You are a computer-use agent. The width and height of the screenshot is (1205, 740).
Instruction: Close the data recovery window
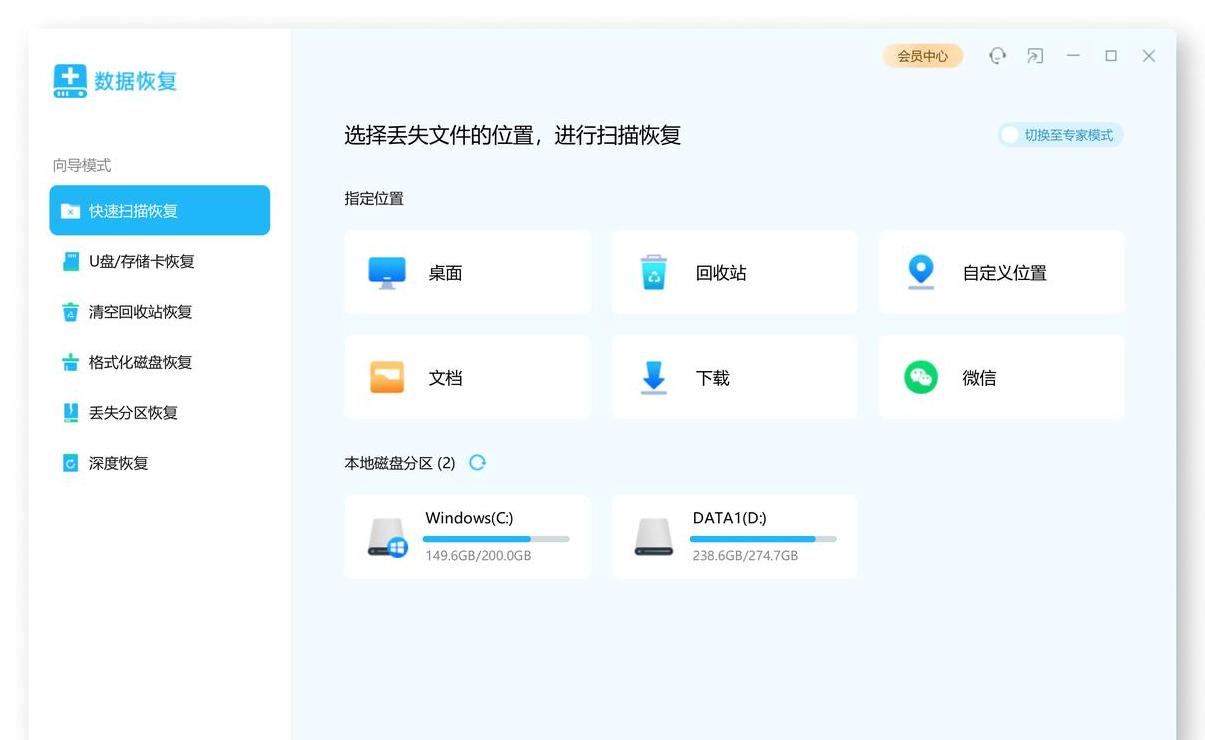coord(1149,56)
